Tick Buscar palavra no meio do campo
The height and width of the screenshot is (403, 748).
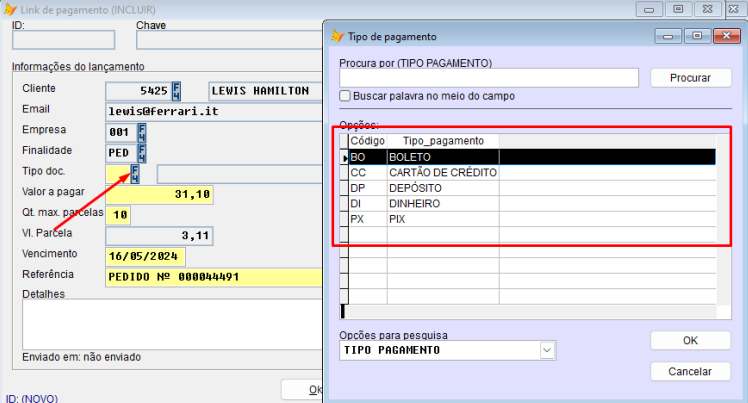pos(345,96)
